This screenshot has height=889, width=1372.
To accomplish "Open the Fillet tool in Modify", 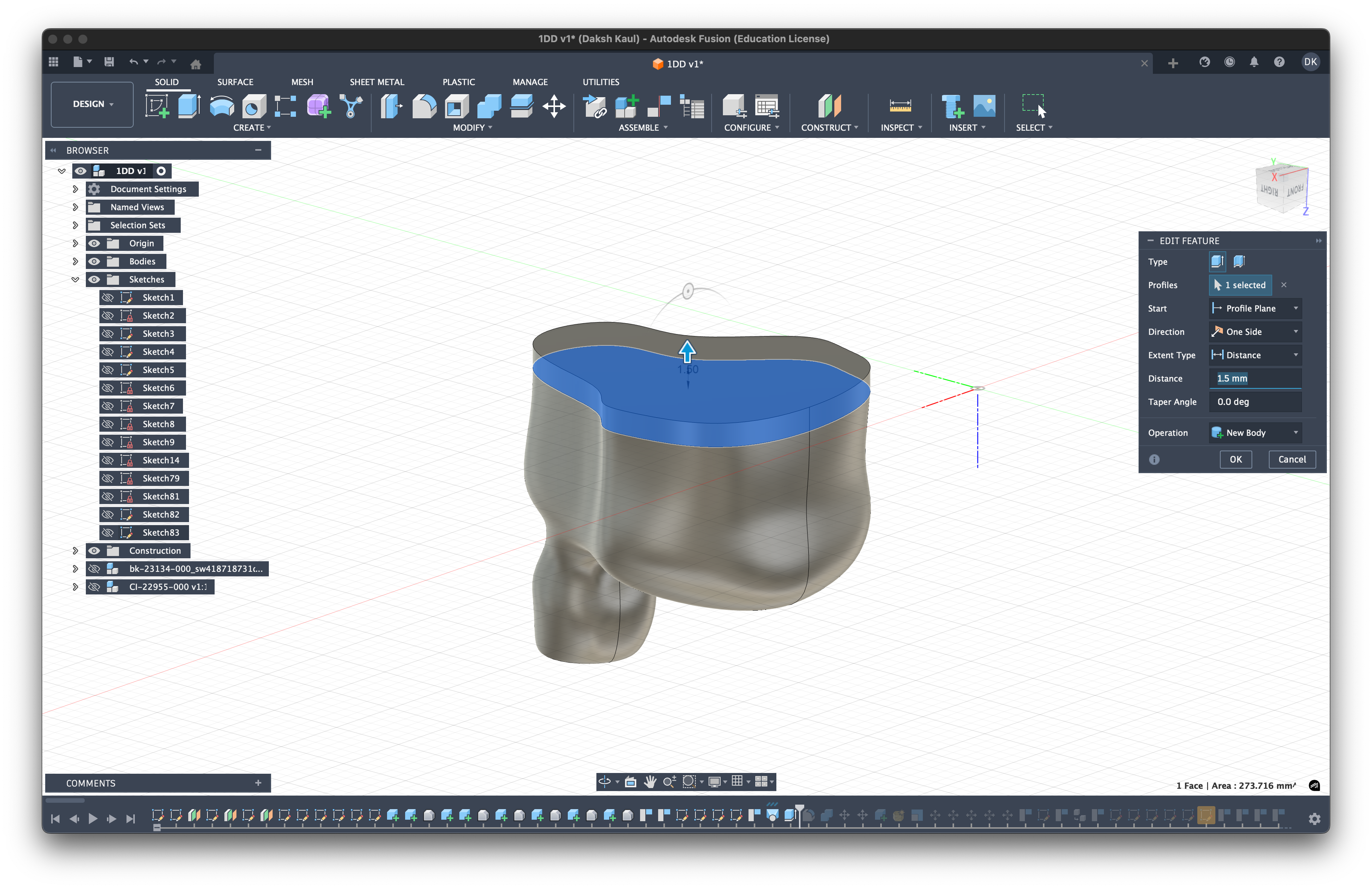I will coord(424,105).
